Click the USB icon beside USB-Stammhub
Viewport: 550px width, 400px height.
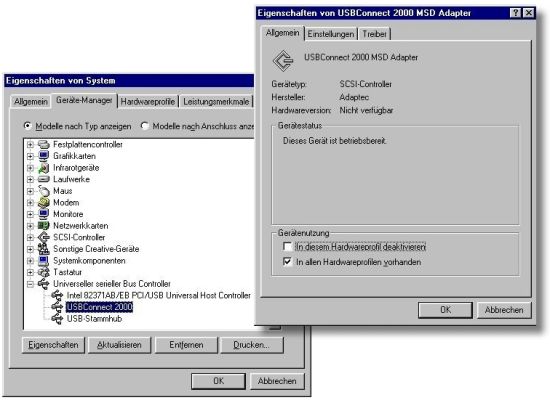click(57, 319)
